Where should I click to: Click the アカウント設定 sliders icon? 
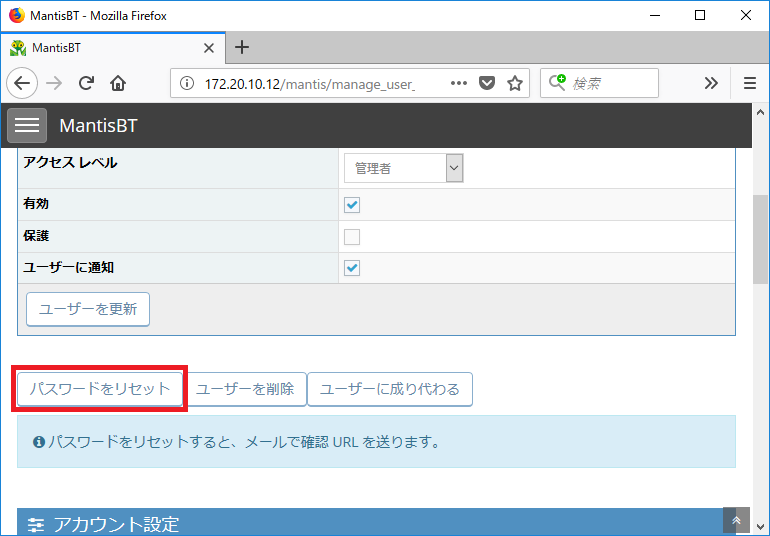[35, 525]
